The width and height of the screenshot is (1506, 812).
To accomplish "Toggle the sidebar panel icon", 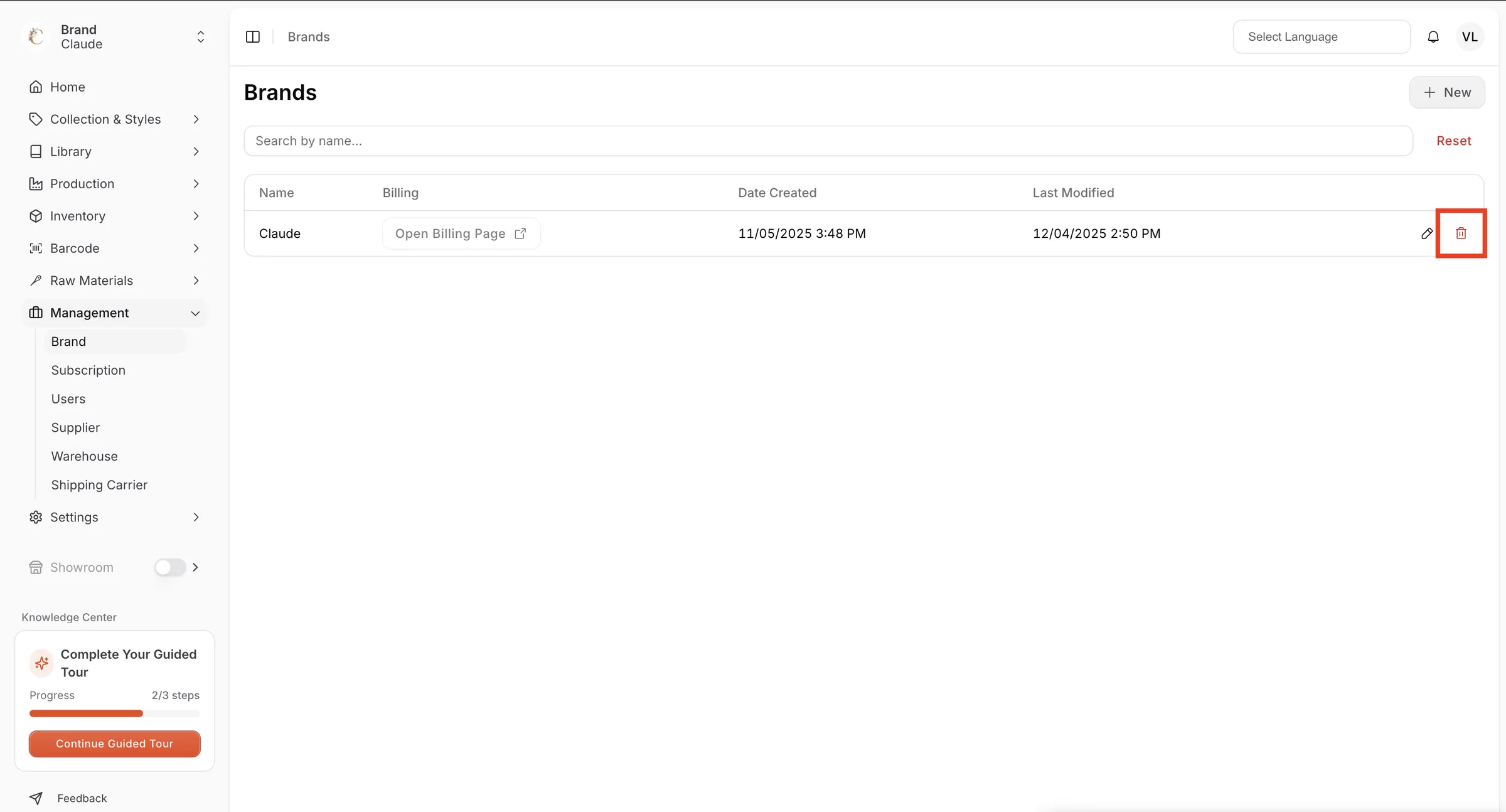I will pyautogui.click(x=253, y=37).
